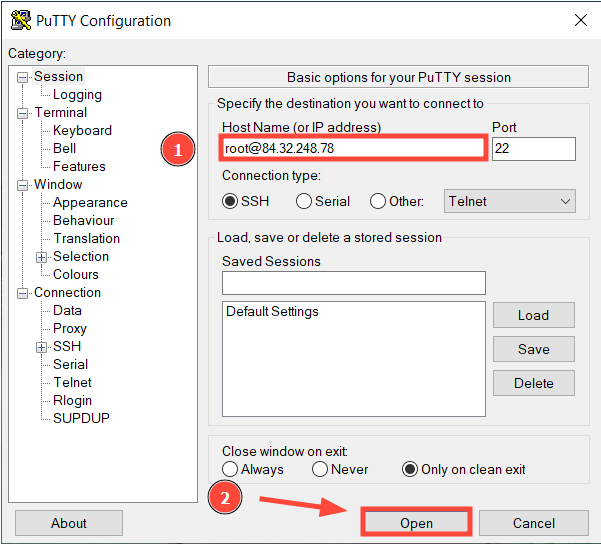
Task: Click the Port number field
Action: coord(533,149)
